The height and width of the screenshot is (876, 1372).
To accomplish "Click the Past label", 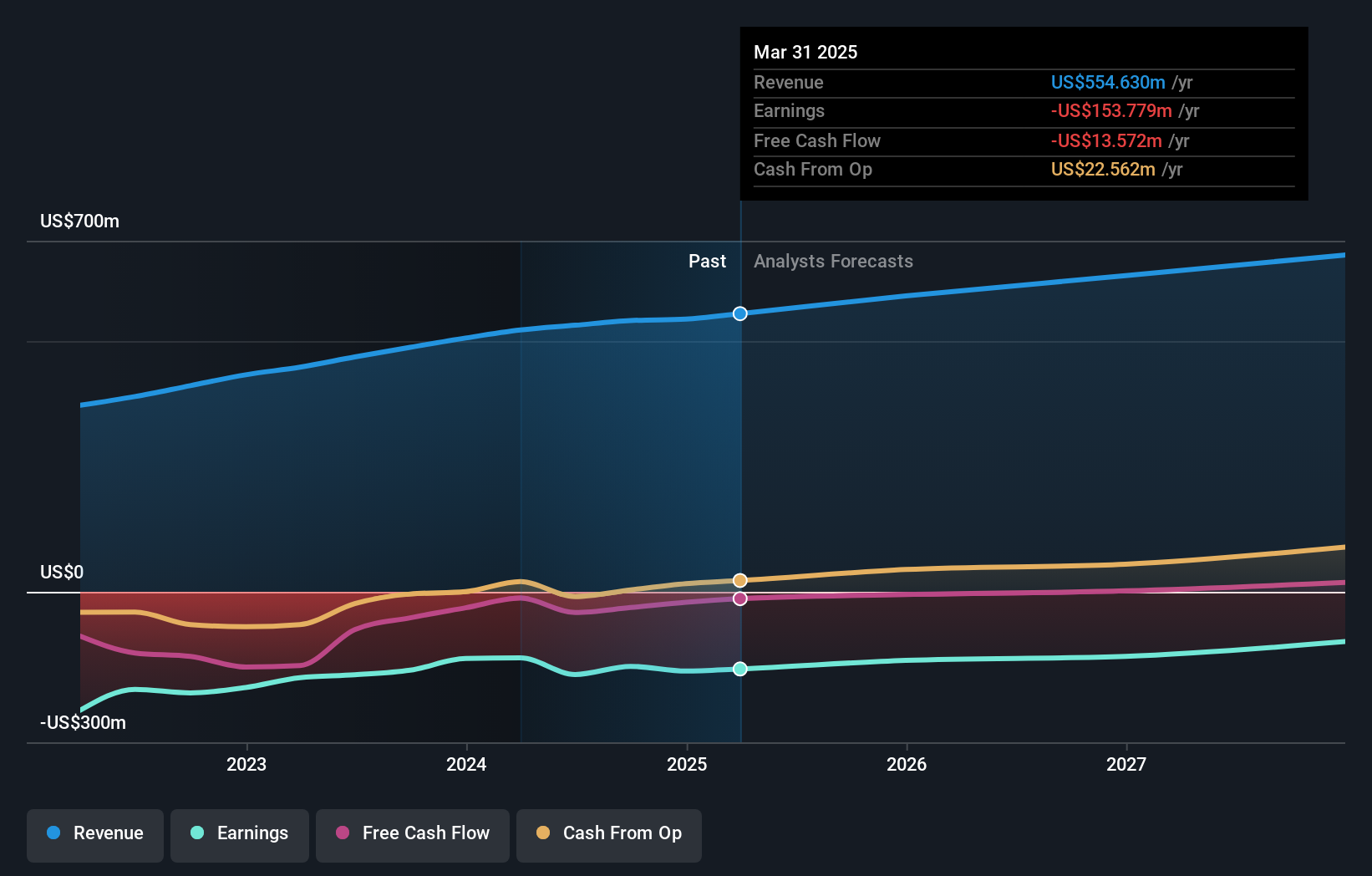I will pyautogui.click(x=707, y=262).
